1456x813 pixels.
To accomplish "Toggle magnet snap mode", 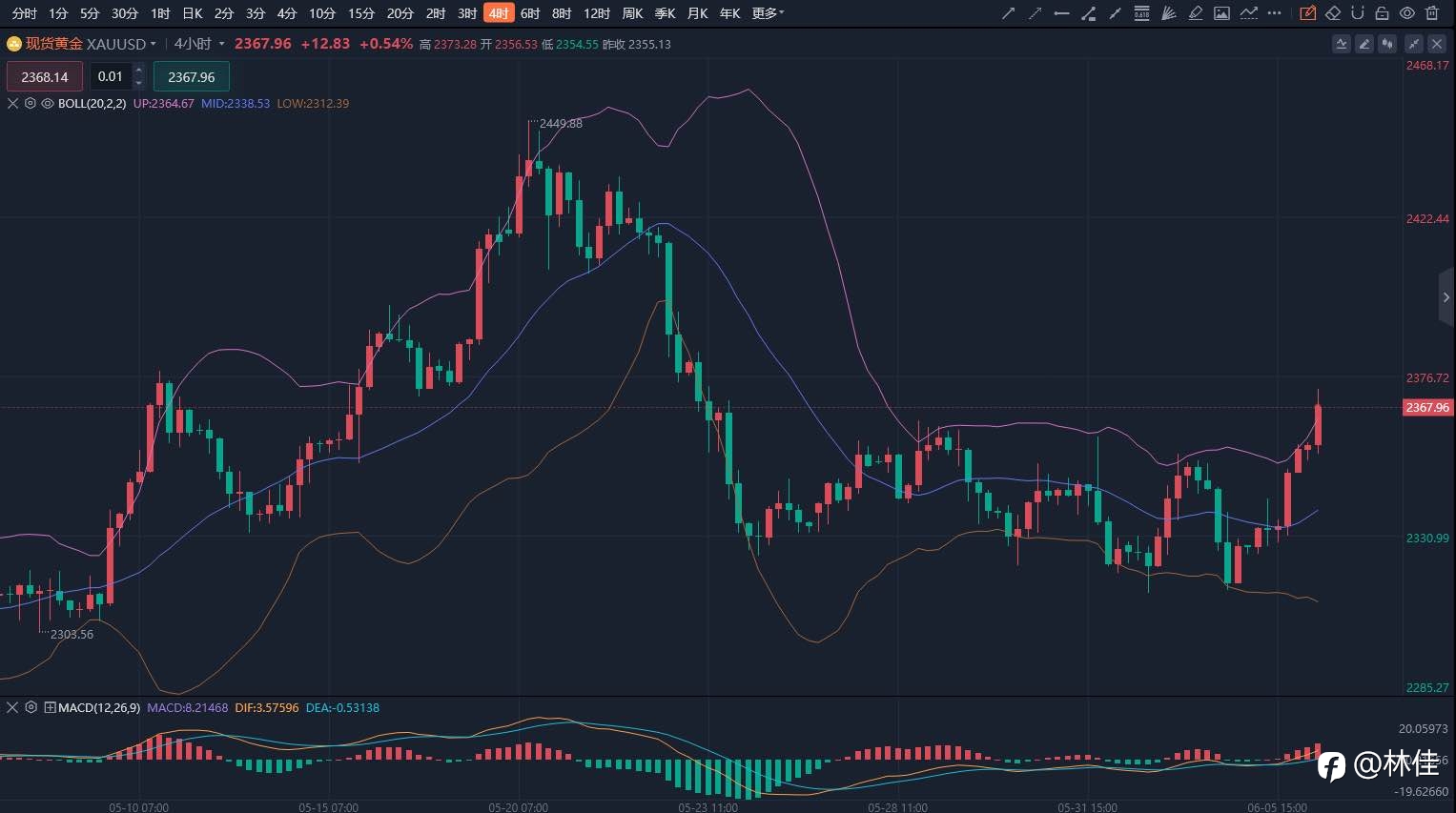I will (x=1357, y=13).
